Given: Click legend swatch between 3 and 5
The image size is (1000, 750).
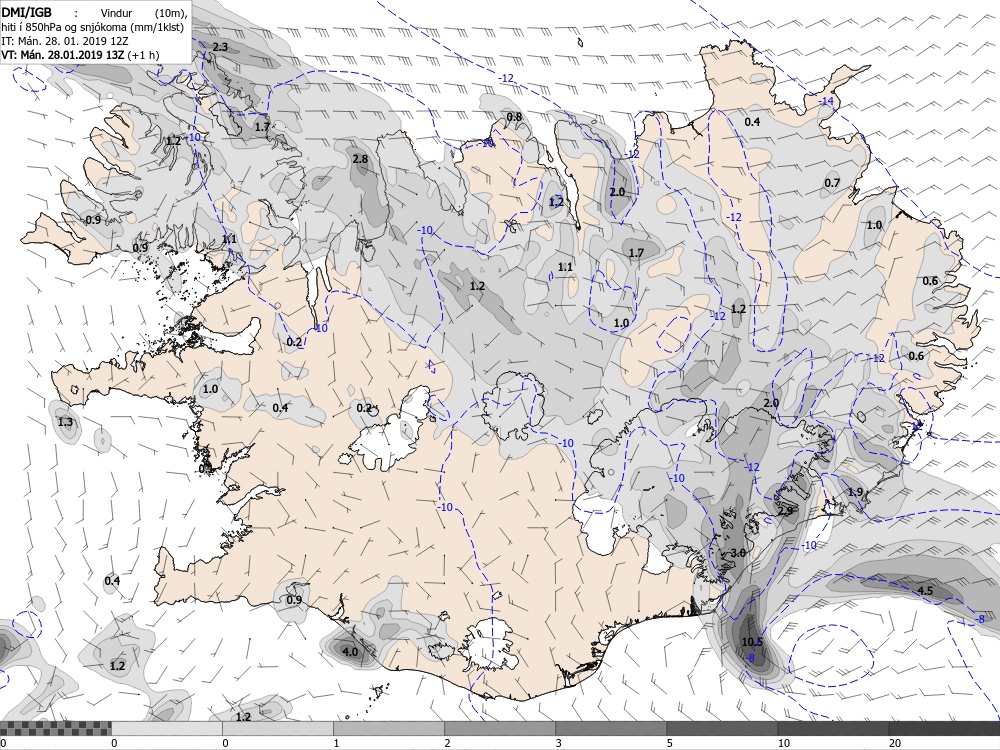Looking at the screenshot, I should click(x=610, y=728).
